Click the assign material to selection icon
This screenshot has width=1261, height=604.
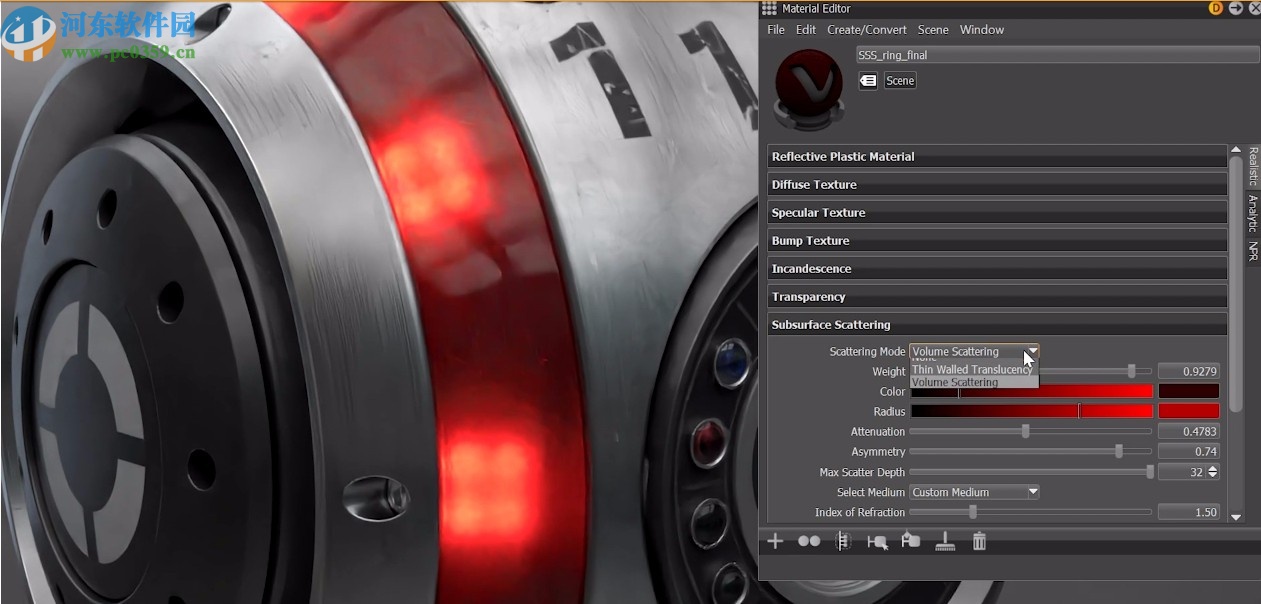[x=877, y=541]
